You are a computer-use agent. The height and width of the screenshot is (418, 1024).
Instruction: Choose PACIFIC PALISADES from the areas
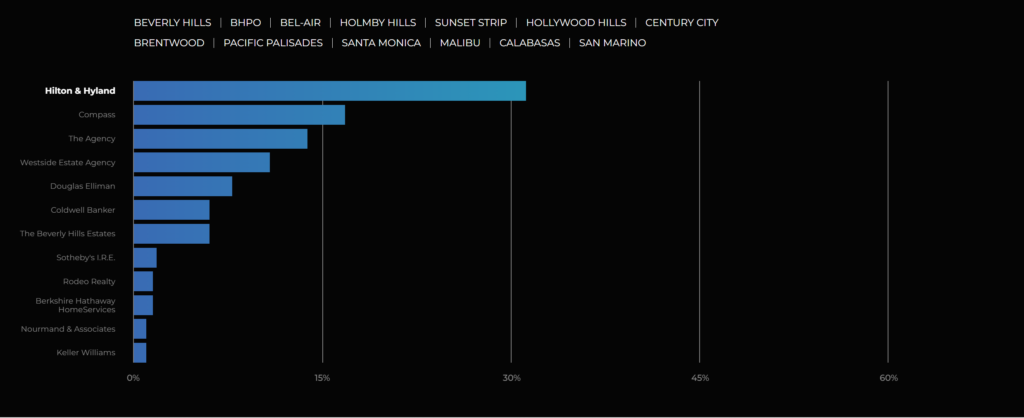tap(273, 43)
